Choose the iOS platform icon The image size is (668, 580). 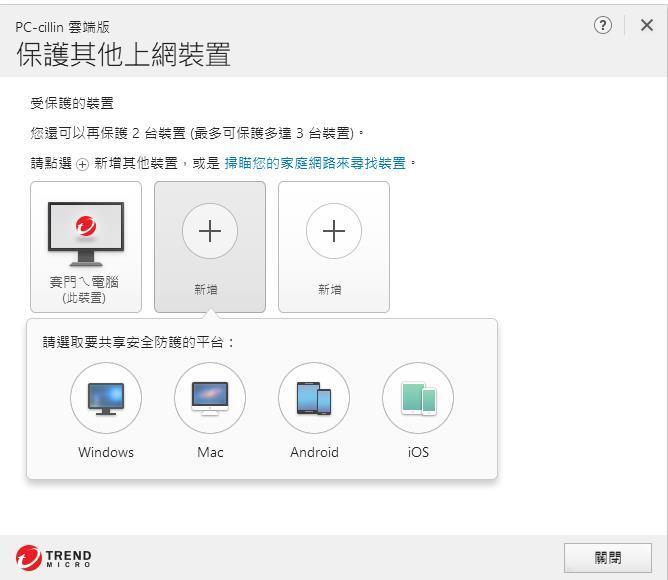(x=418, y=398)
